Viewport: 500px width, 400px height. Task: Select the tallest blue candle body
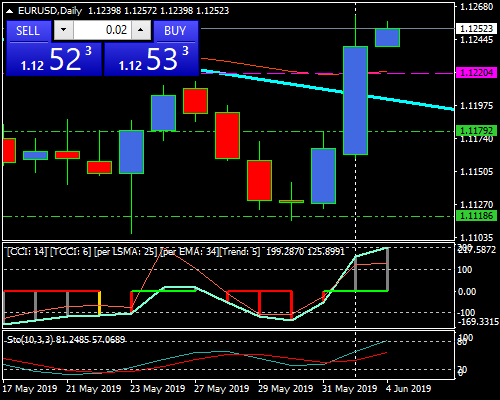pyautogui.click(x=355, y=100)
